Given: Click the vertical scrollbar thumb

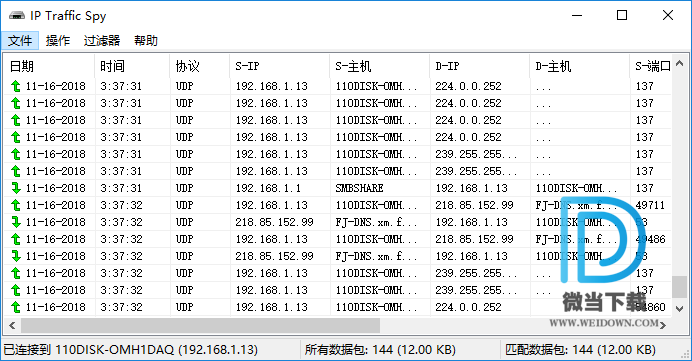Looking at the screenshot, I should pos(680,287).
